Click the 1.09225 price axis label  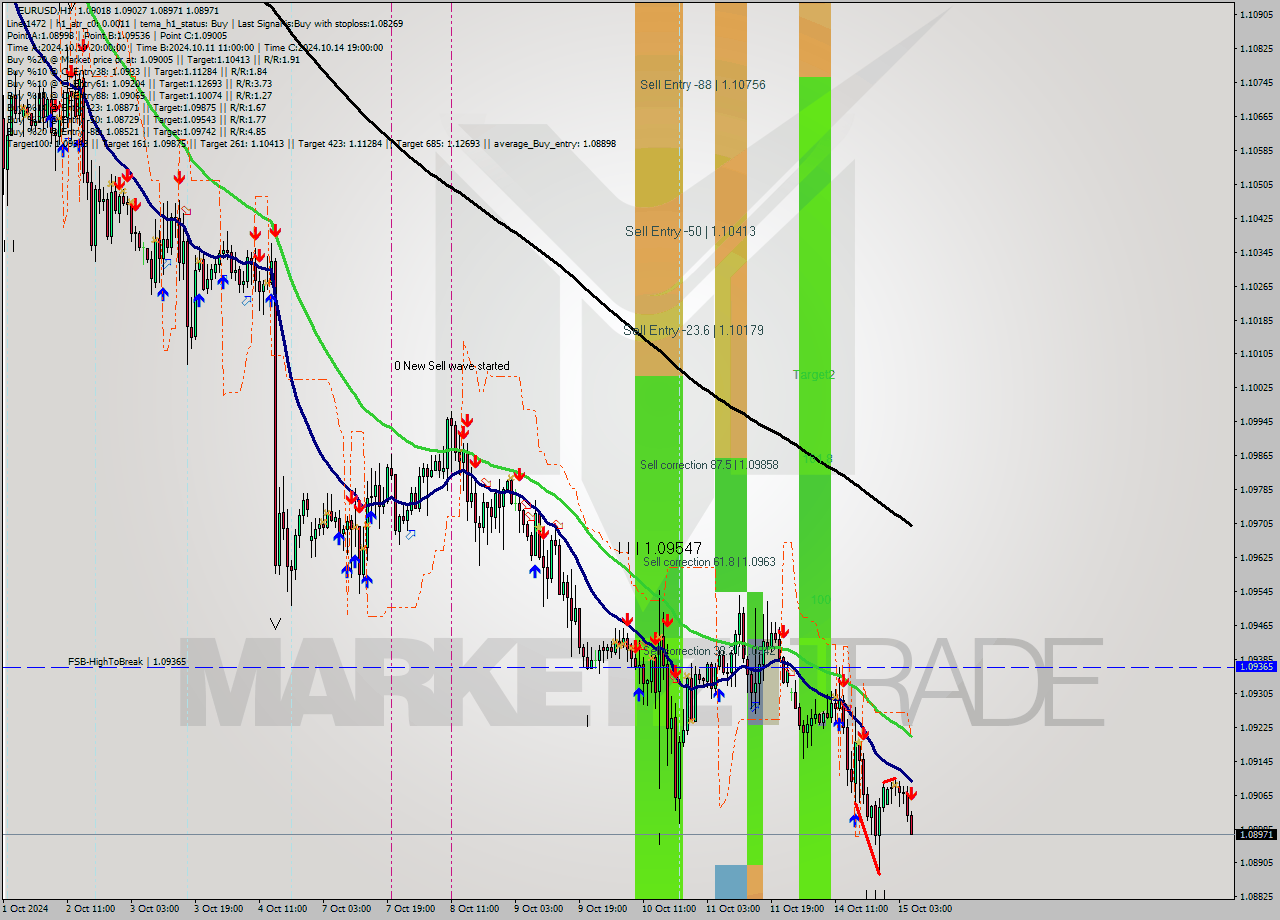[x=1256, y=727]
